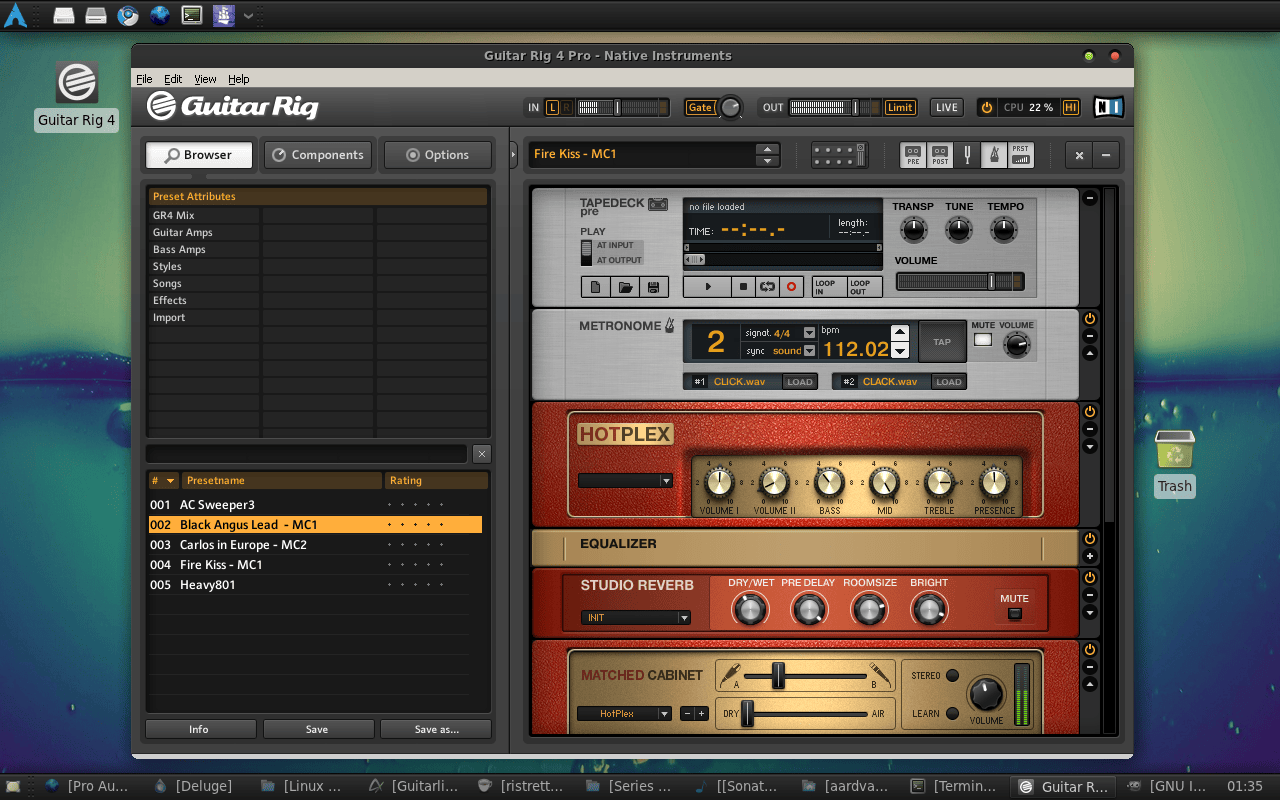This screenshot has width=1280, height=800.
Task: Open the HotPlex preset dropdown
Action: 625,481
